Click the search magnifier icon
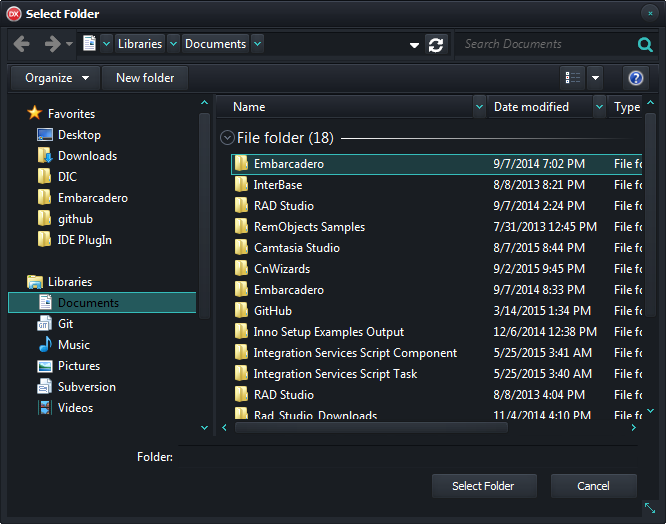 [x=645, y=44]
